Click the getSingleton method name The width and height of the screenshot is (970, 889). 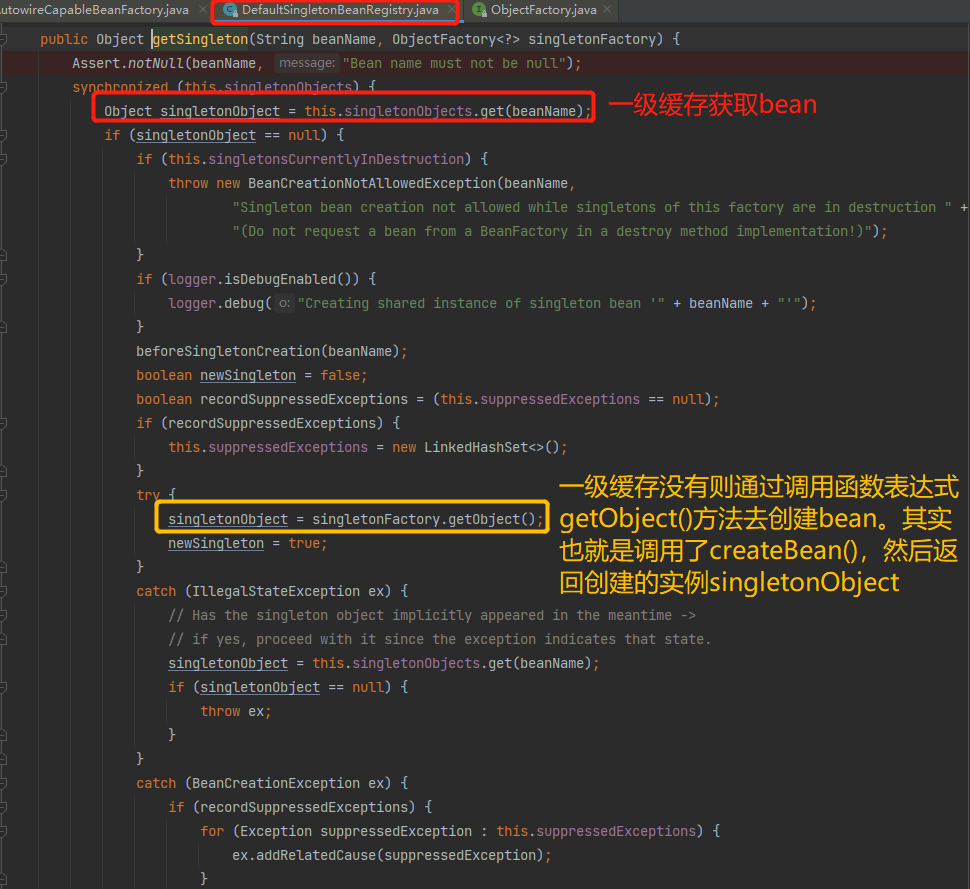pos(200,39)
